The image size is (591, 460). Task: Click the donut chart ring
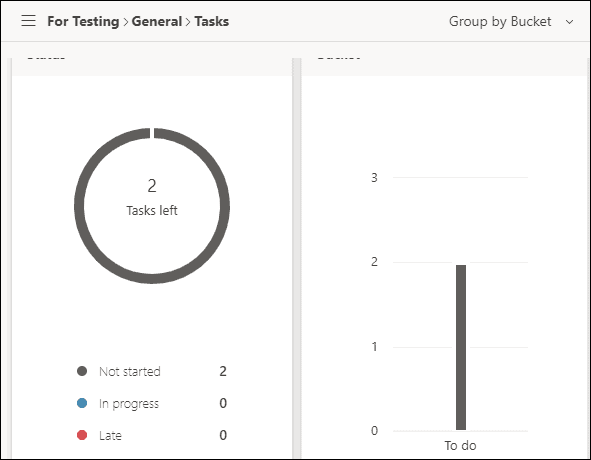tap(78, 205)
